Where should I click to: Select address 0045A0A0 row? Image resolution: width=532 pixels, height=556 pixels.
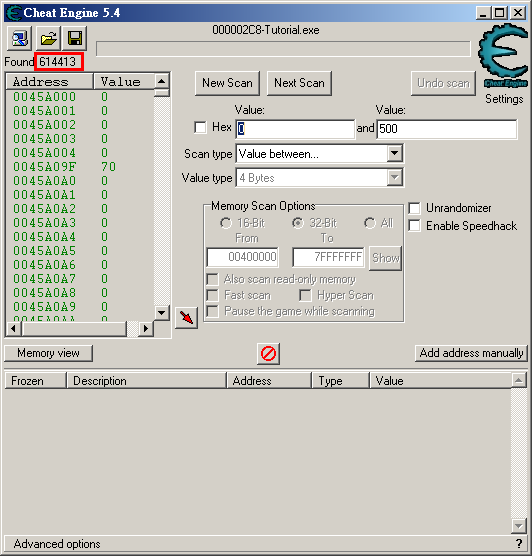coord(80,180)
